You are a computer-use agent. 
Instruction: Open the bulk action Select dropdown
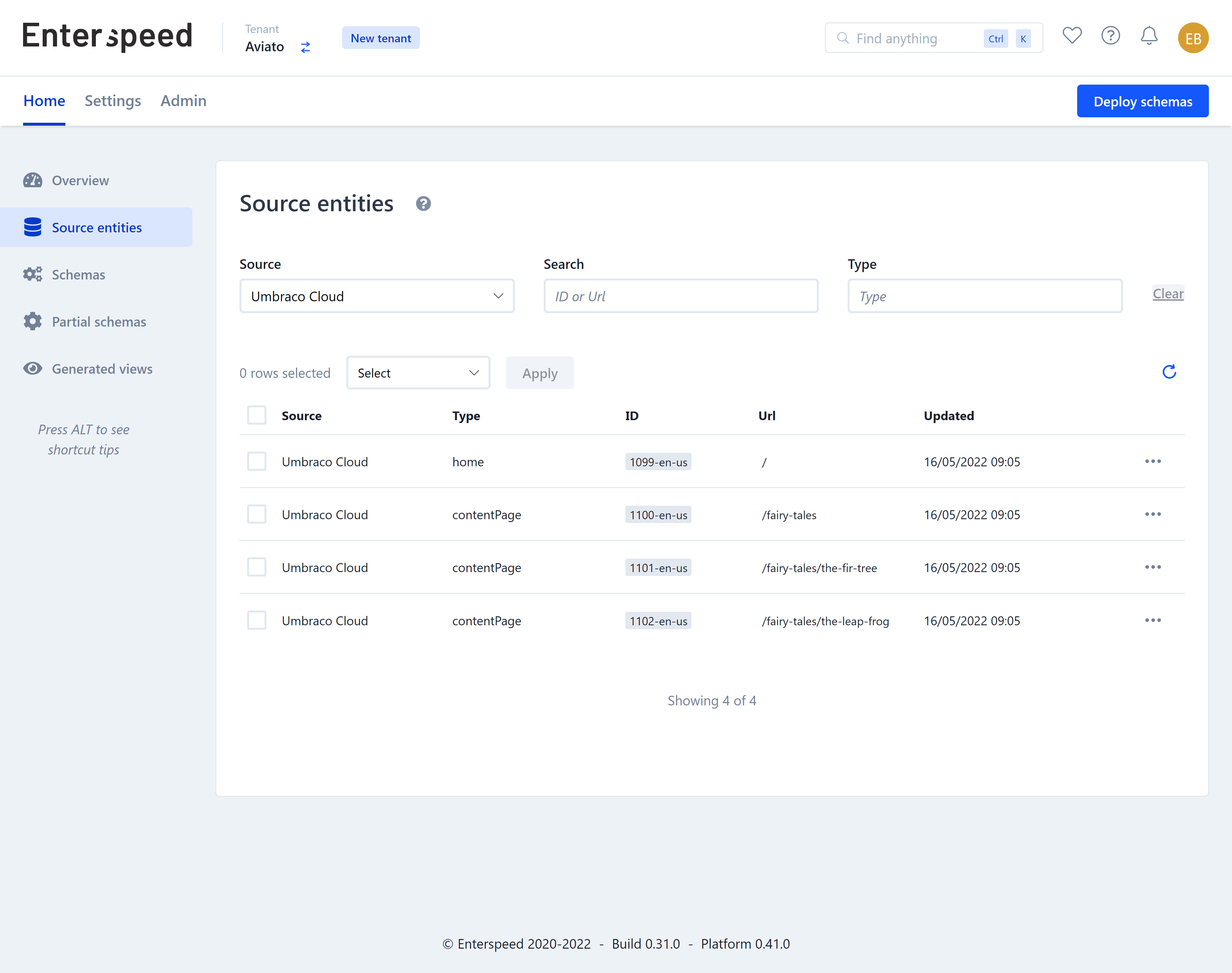[x=418, y=373]
